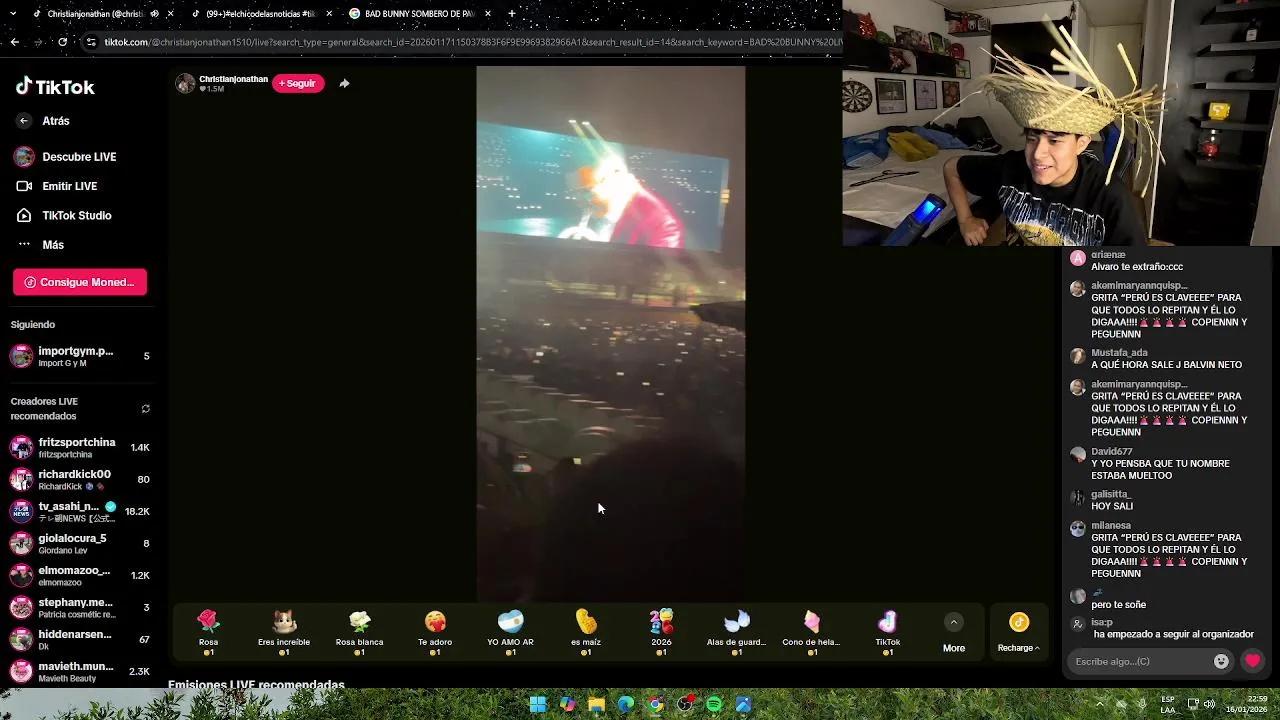1280x720 pixels.
Task: Click David677 username in chat
Action: (1112, 452)
